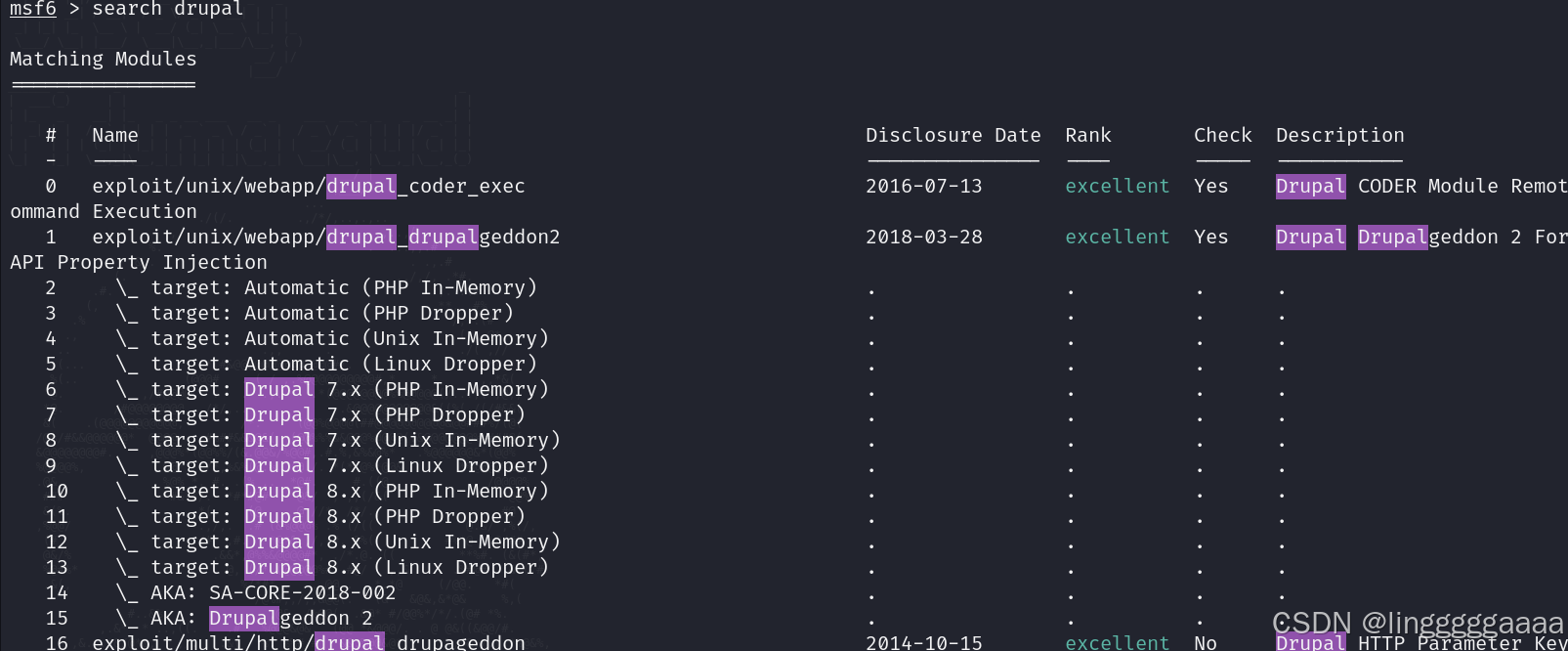The height and width of the screenshot is (651, 1568).
Task: Select target Automatic (PHP Dropper) row
Action: pyautogui.click(x=315, y=314)
